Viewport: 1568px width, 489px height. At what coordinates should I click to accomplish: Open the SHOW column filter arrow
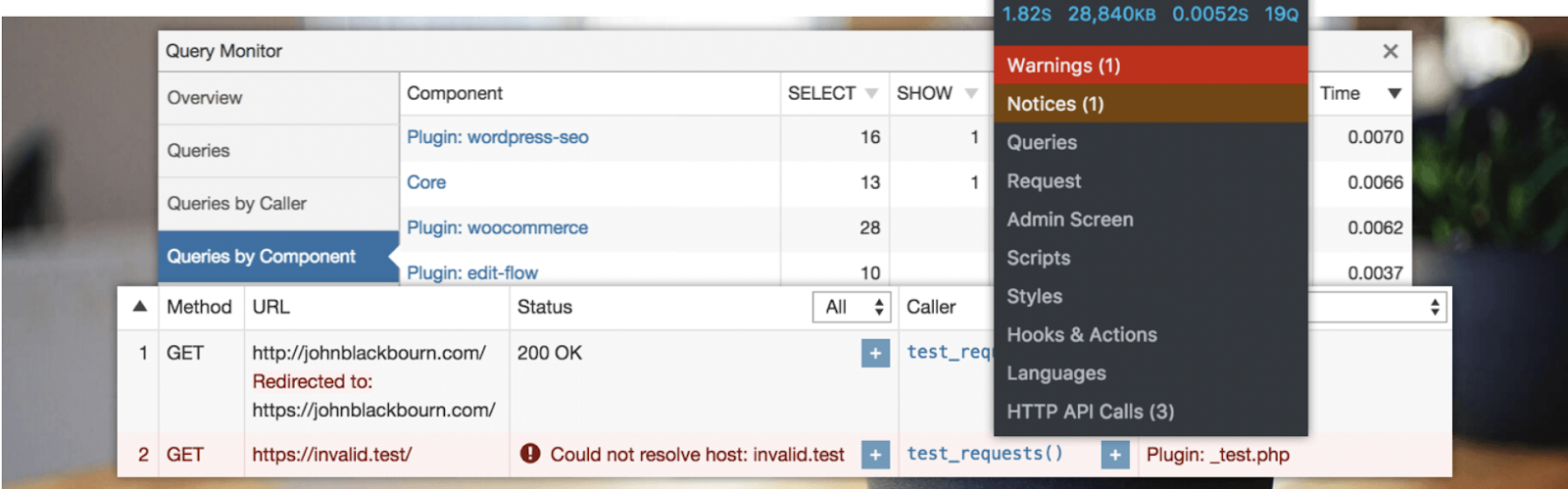point(971,94)
